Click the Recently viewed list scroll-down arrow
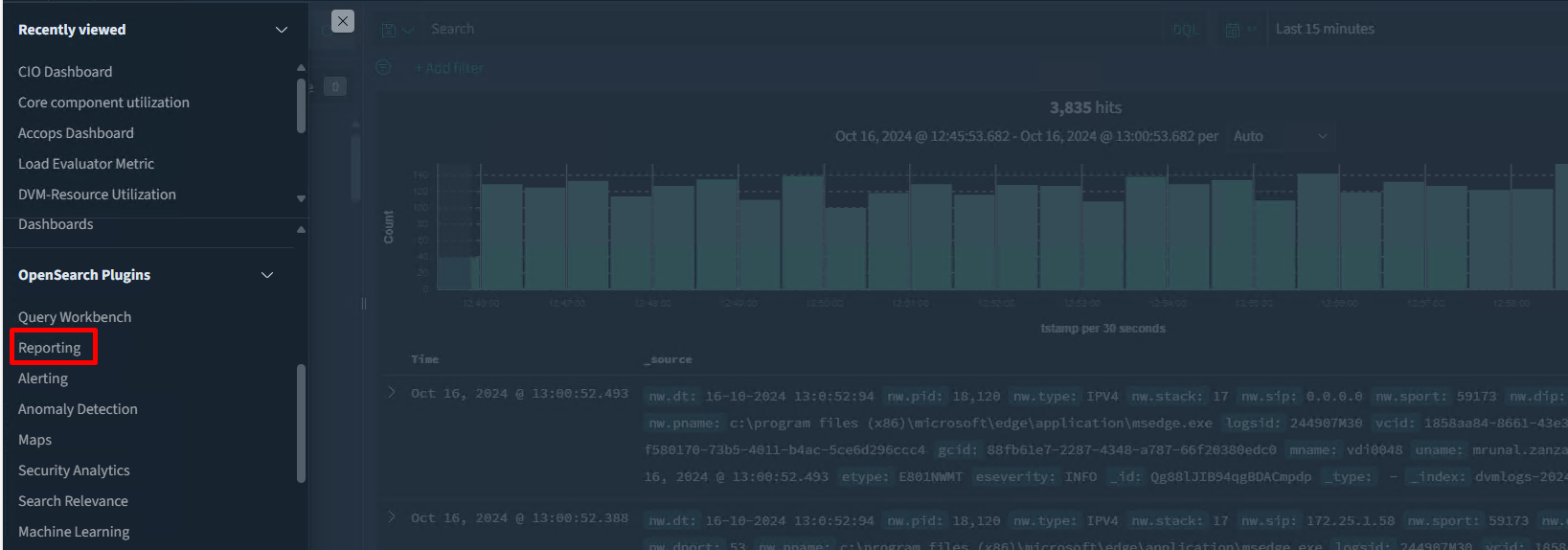 tap(301, 198)
